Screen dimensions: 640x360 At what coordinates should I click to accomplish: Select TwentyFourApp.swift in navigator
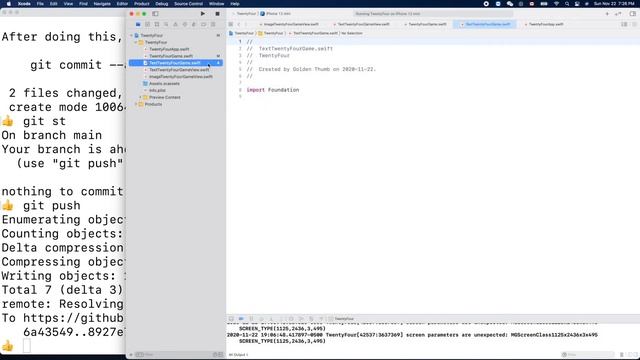click(169, 49)
